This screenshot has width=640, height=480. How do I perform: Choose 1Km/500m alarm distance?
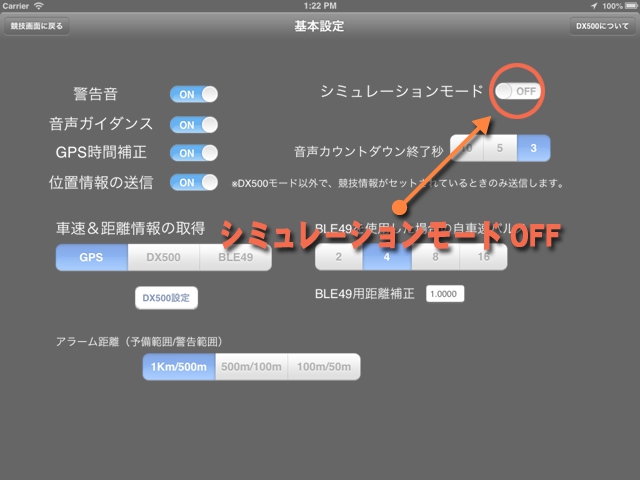tap(179, 367)
